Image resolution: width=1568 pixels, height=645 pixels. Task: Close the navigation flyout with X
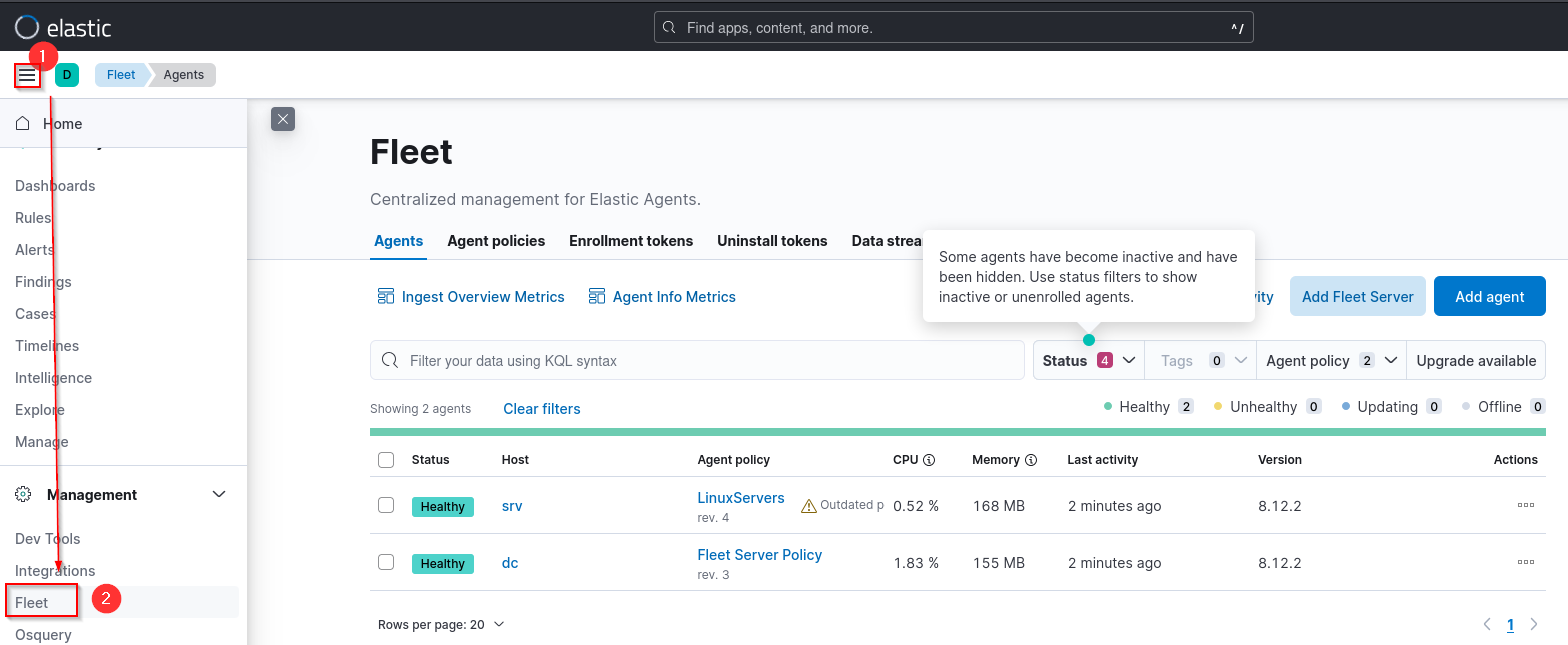click(x=283, y=119)
